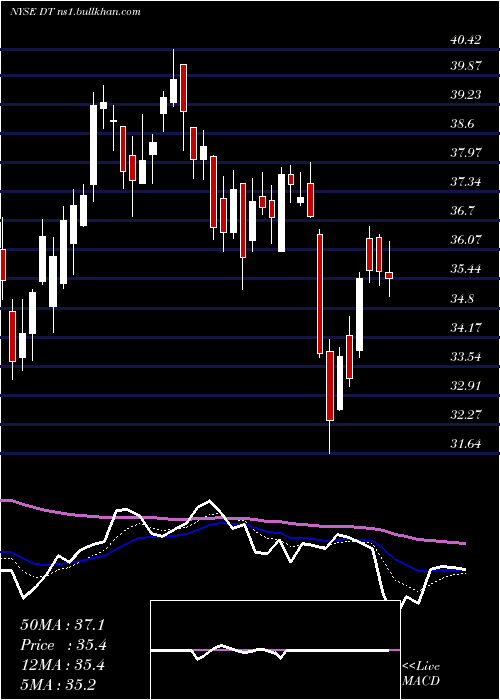Viewport: 500px width, 700px height.
Task: Click the 40.42 price label
Action: pos(466,40)
